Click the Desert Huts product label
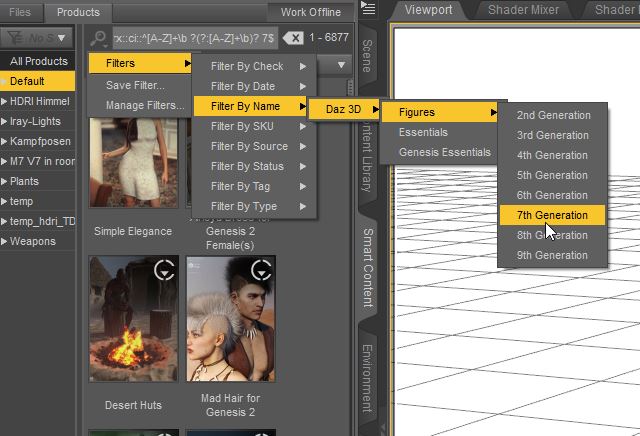 click(133, 405)
